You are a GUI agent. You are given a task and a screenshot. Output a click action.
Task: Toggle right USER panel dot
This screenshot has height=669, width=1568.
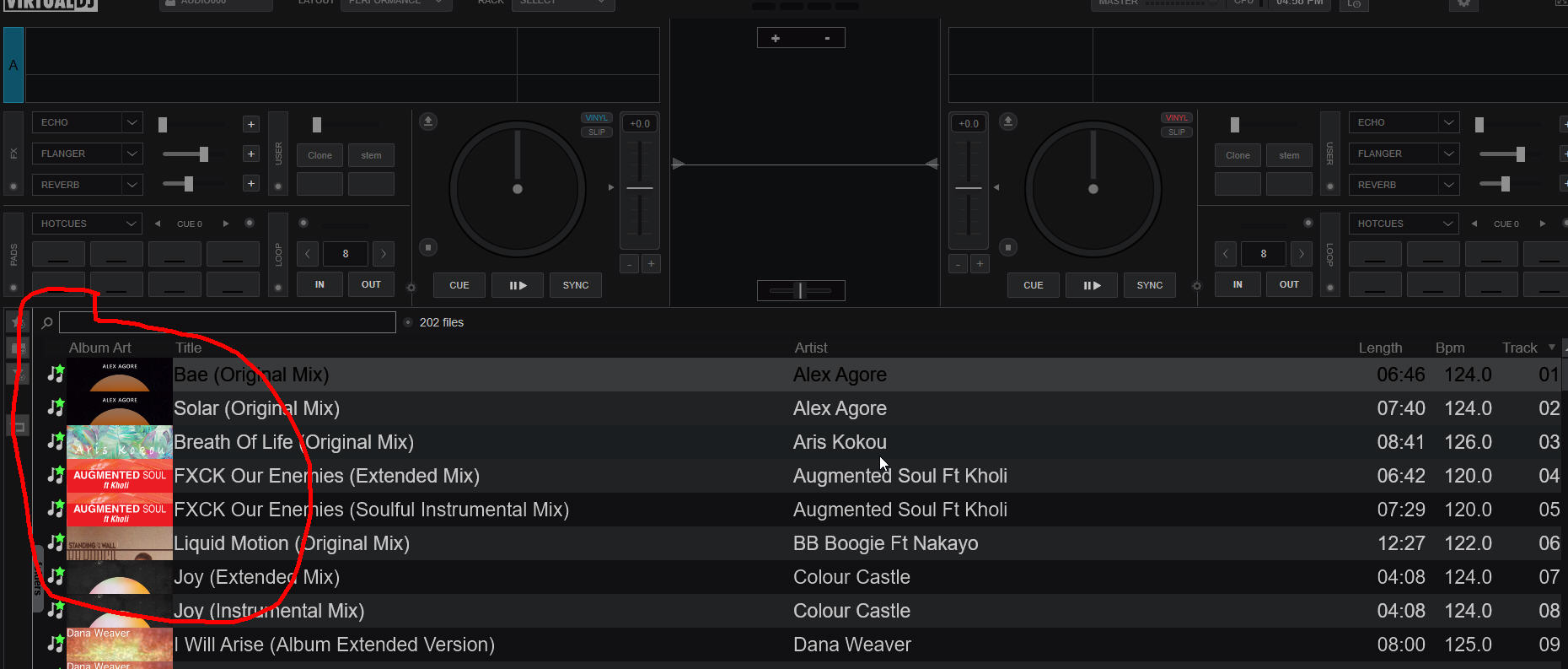click(1330, 186)
